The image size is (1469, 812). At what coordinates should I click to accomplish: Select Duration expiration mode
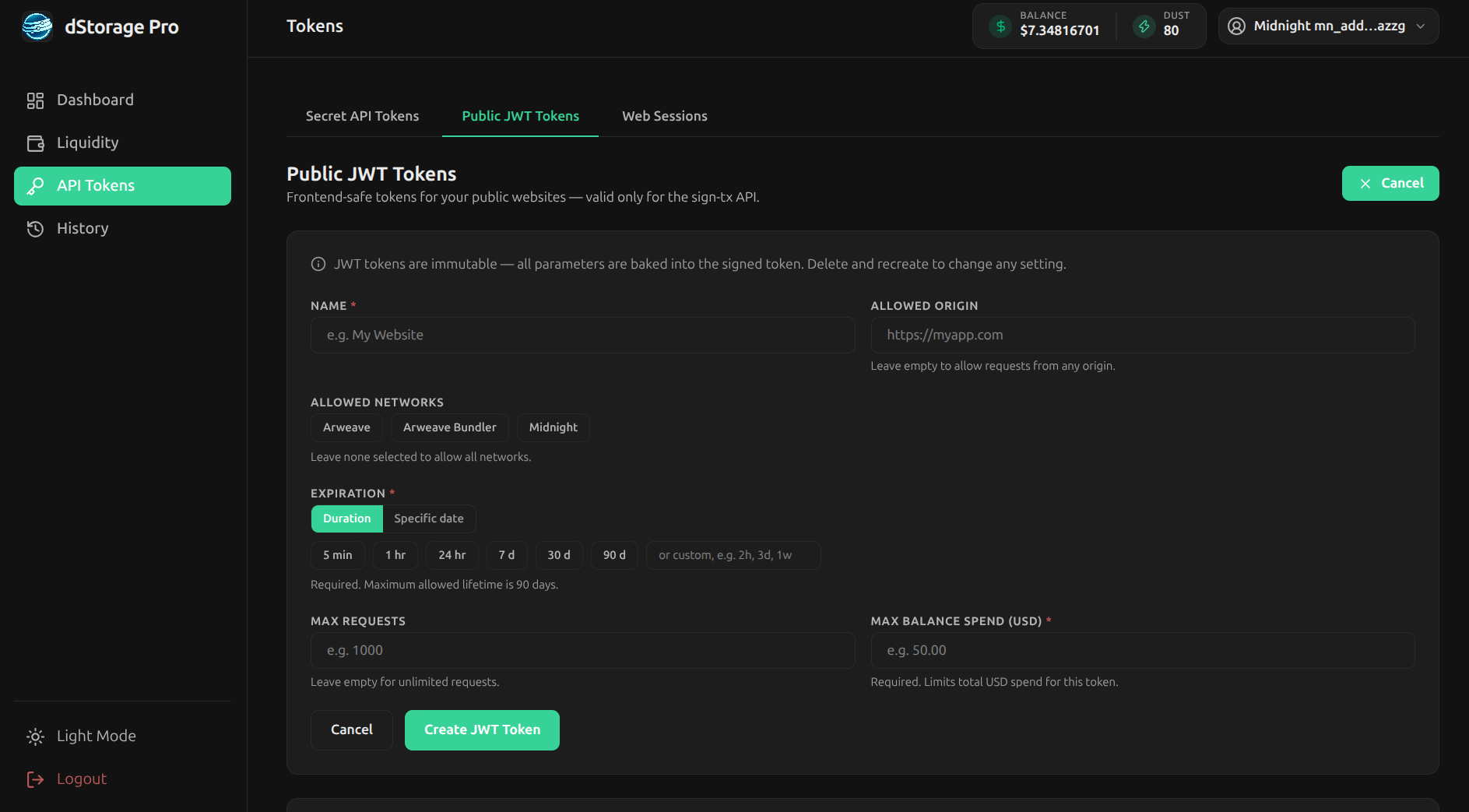tap(347, 518)
